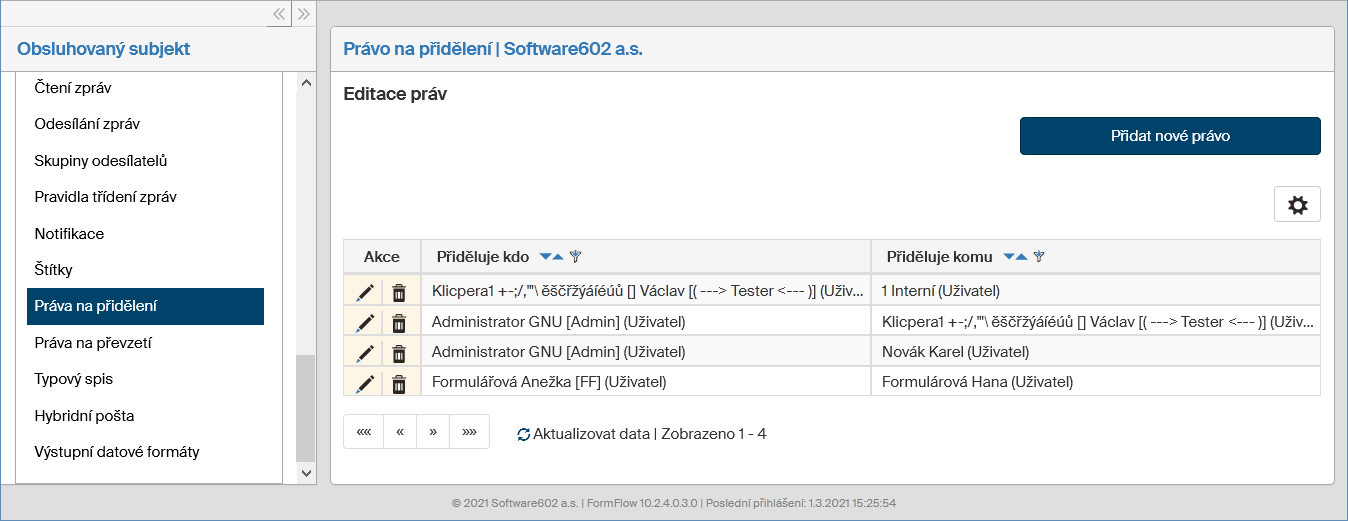Sort Přiděluje kdo column descending
The image size is (1348, 521).
click(545, 257)
